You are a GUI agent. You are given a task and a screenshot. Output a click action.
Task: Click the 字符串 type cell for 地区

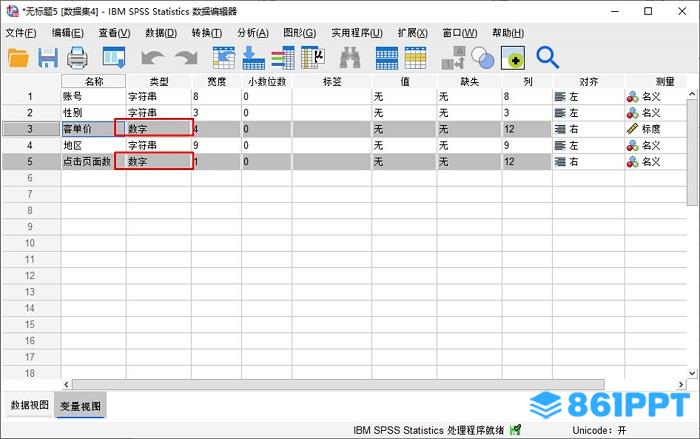tap(159, 146)
